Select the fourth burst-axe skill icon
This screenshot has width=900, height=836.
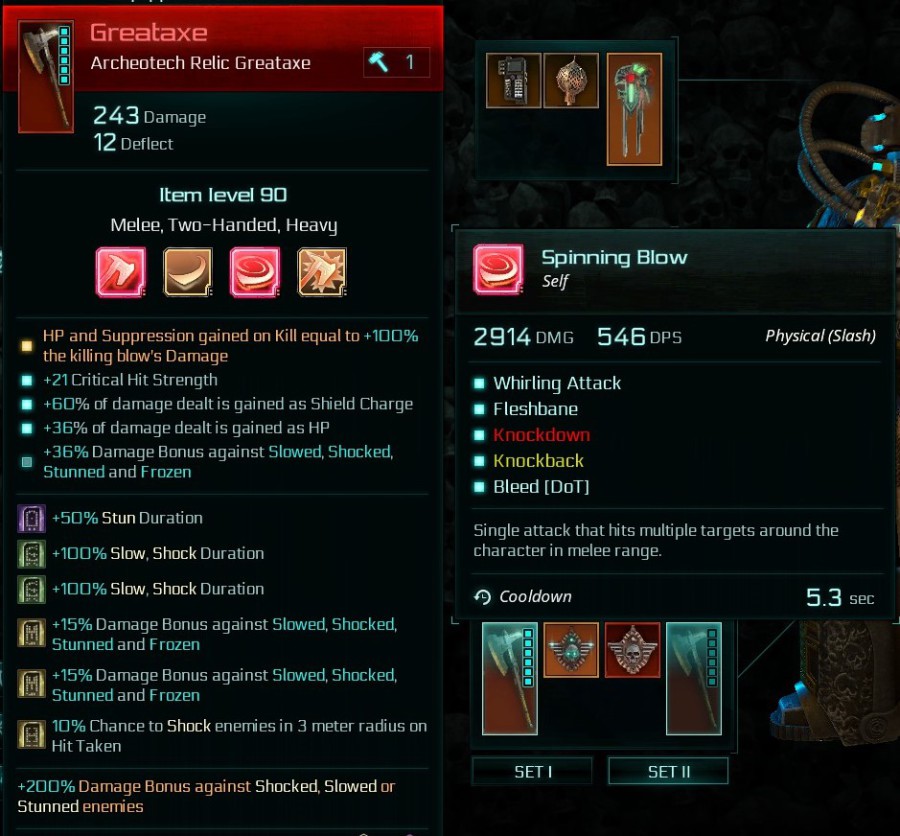coord(323,272)
